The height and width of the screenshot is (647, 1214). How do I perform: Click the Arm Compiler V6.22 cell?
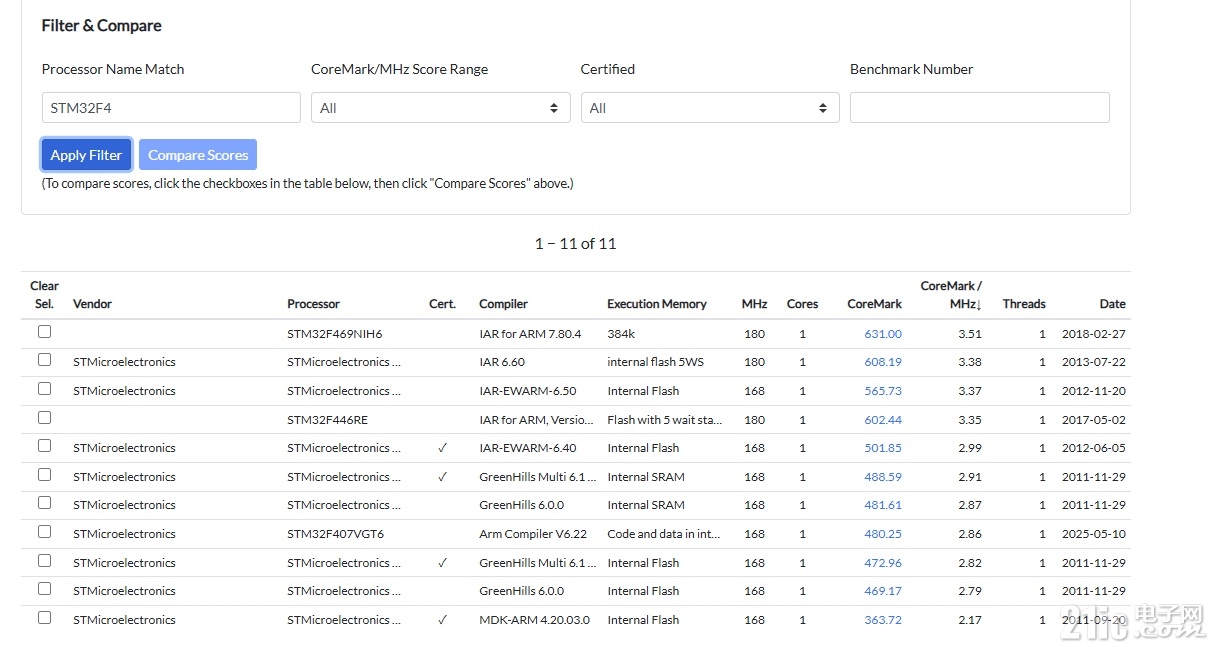[x=533, y=534]
